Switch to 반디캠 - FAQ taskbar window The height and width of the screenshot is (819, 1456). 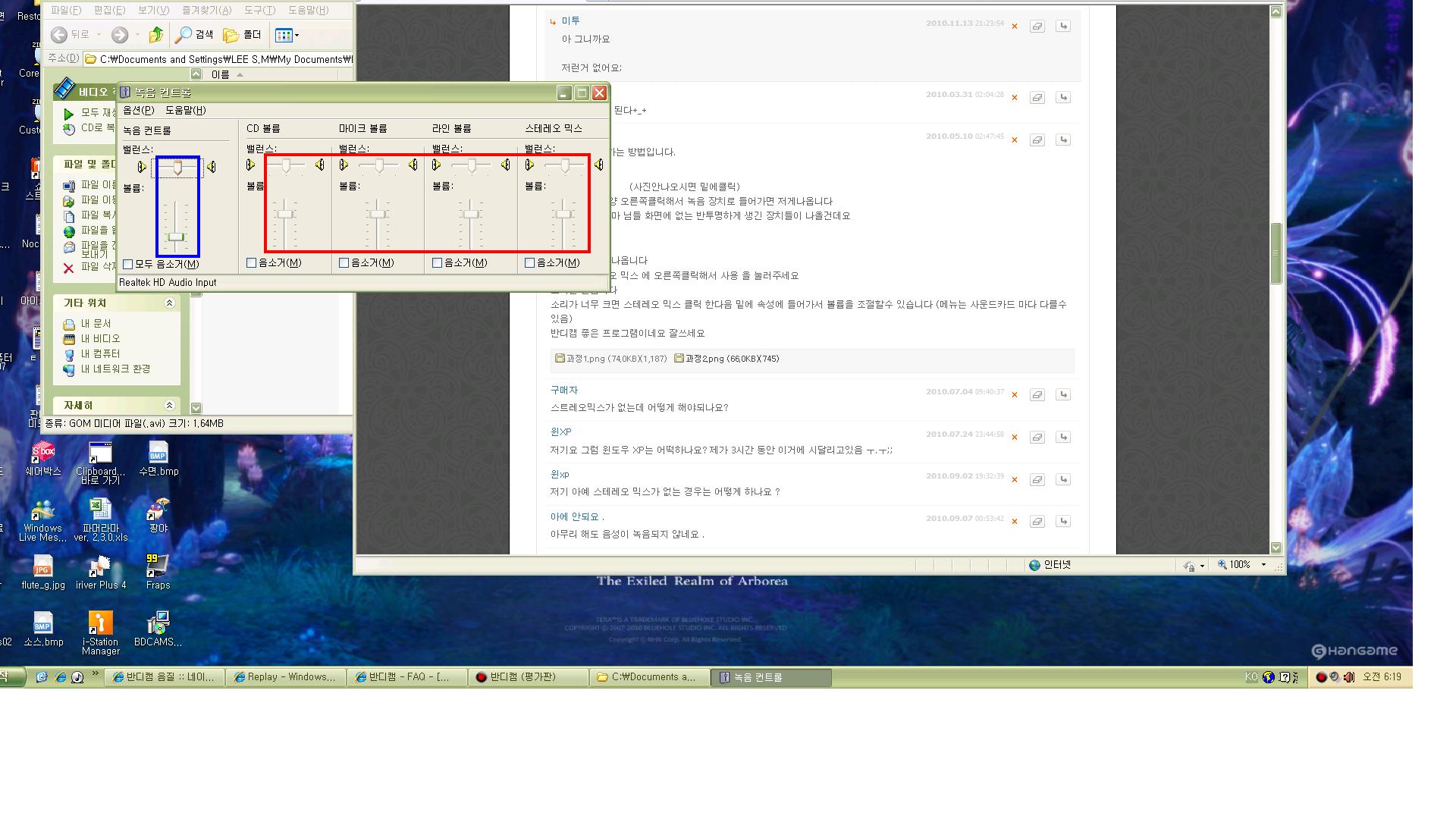coord(407,677)
